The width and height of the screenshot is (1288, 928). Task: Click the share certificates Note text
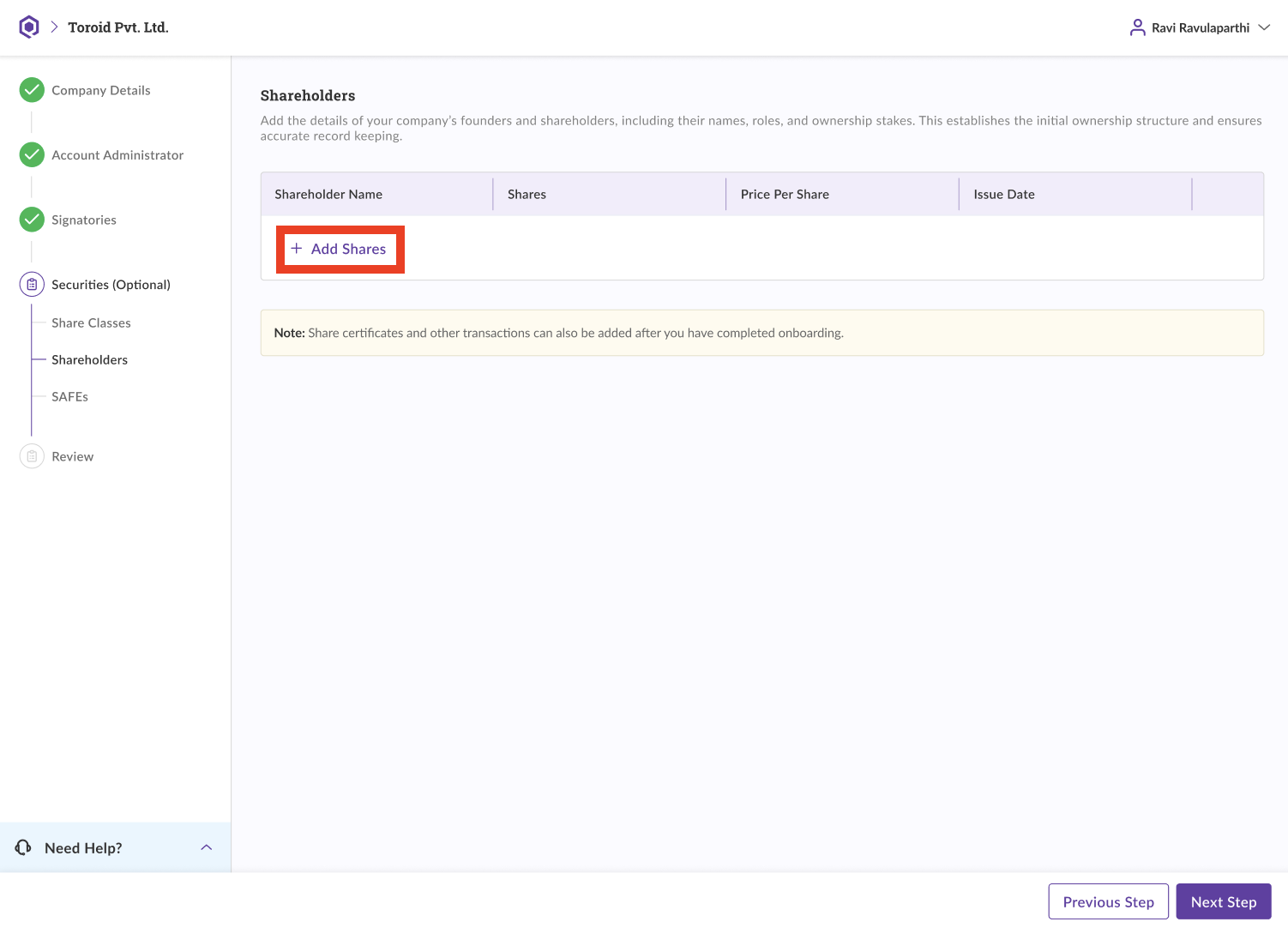[x=559, y=333]
